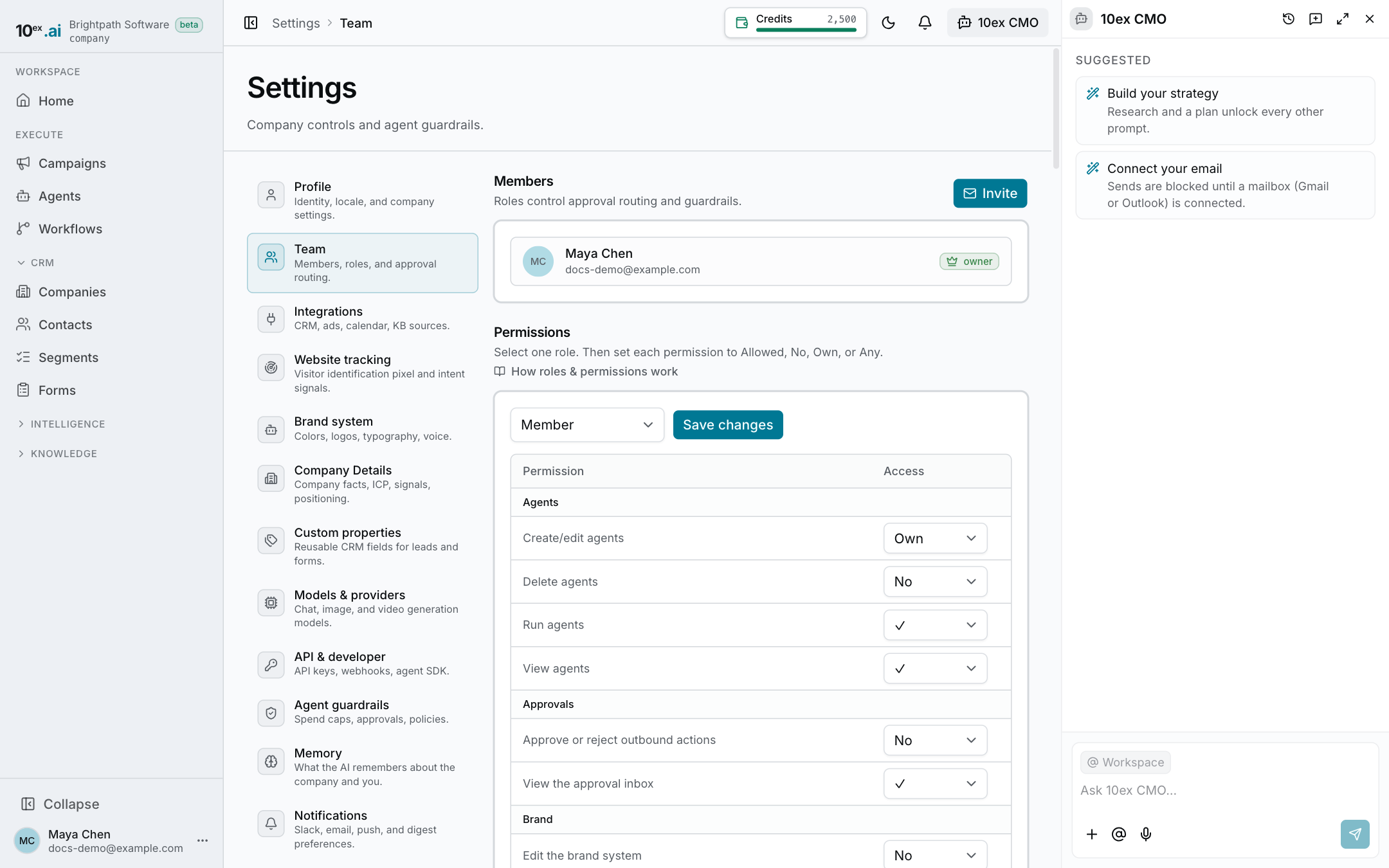
Task: Expand the 10ex CMO panel to fullscreen
Action: (1343, 19)
